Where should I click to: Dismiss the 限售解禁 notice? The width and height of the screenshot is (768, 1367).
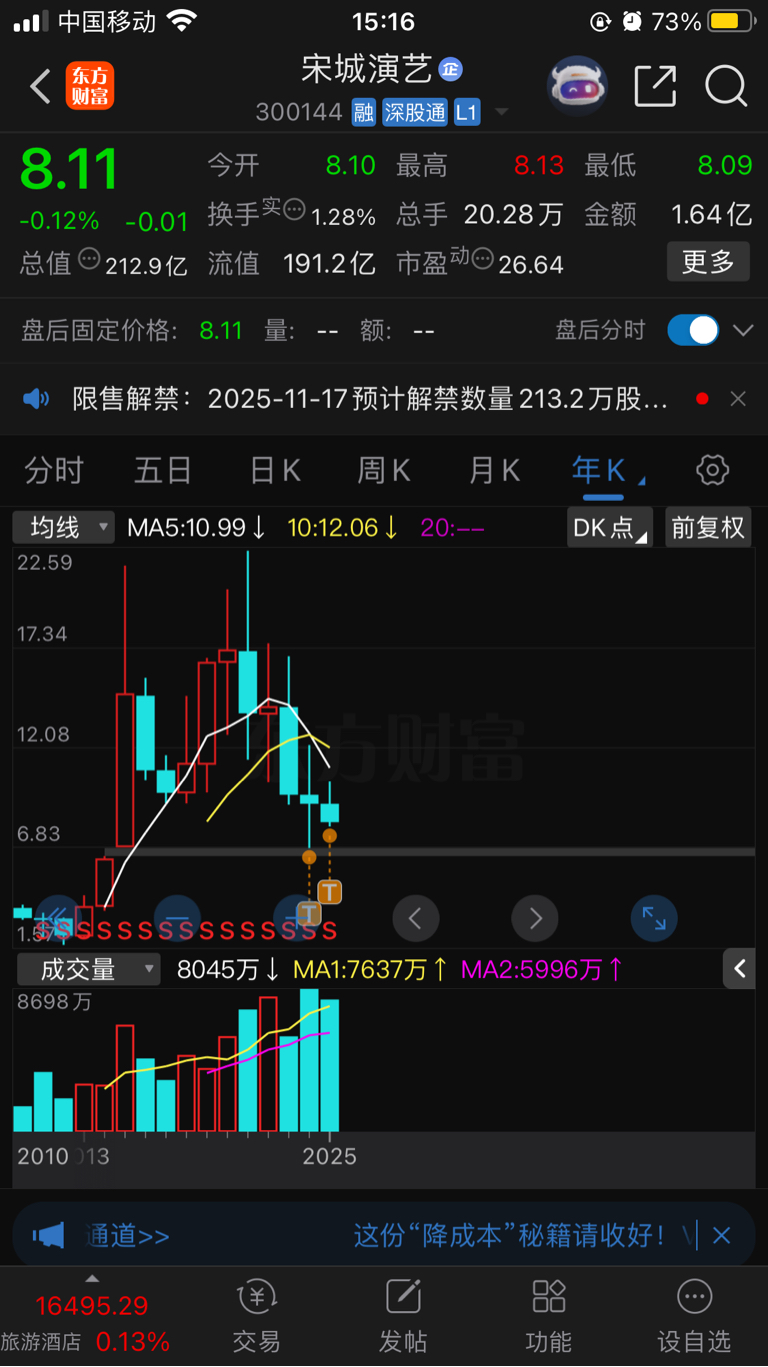coord(738,399)
